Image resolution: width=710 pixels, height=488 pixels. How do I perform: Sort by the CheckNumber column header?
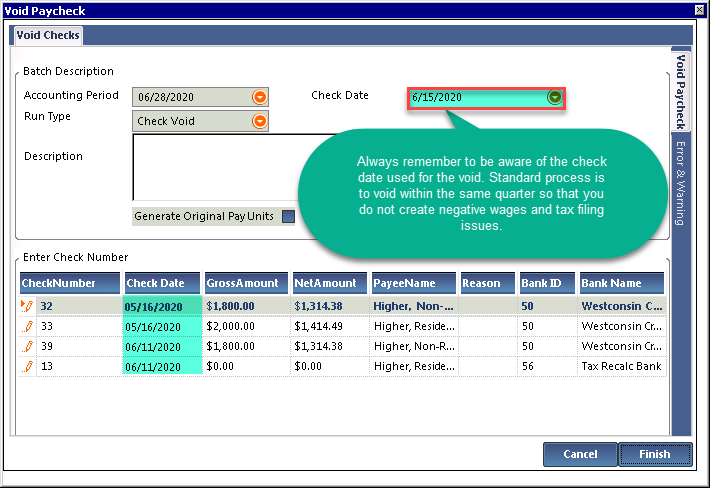point(69,283)
